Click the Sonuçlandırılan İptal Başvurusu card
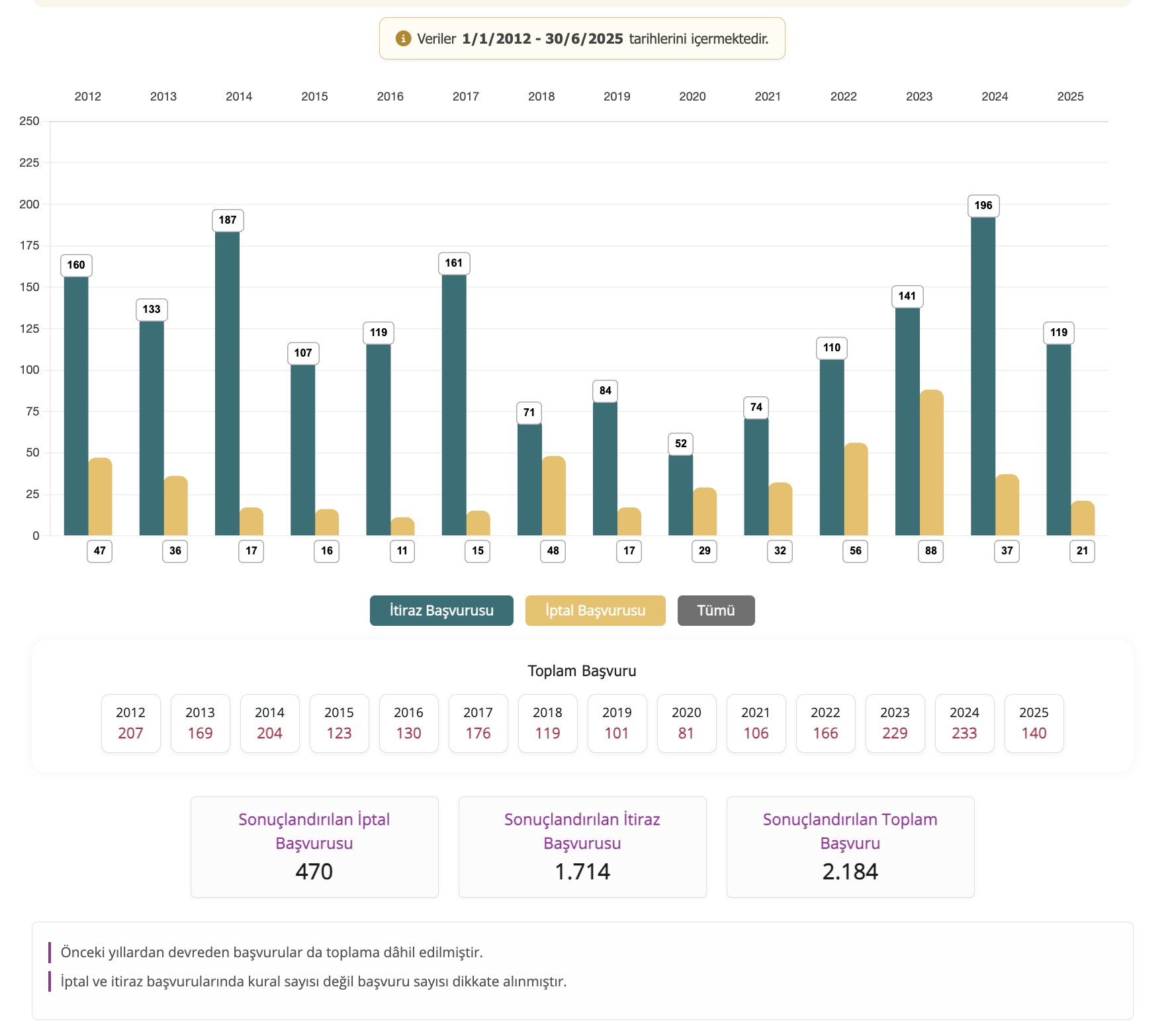The height and width of the screenshot is (1036, 1174). (x=314, y=847)
